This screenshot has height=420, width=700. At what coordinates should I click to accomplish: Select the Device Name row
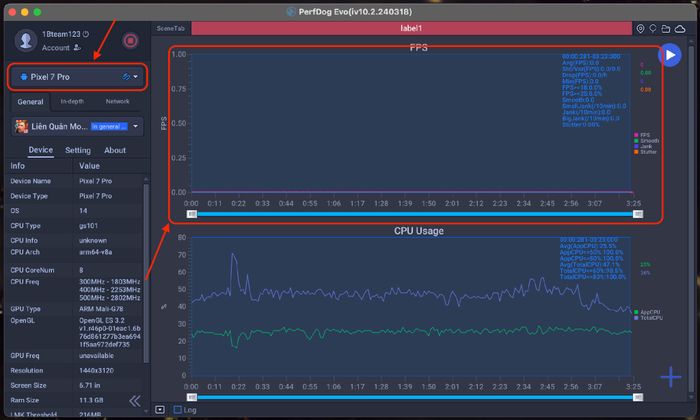click(x=76, y=181)
